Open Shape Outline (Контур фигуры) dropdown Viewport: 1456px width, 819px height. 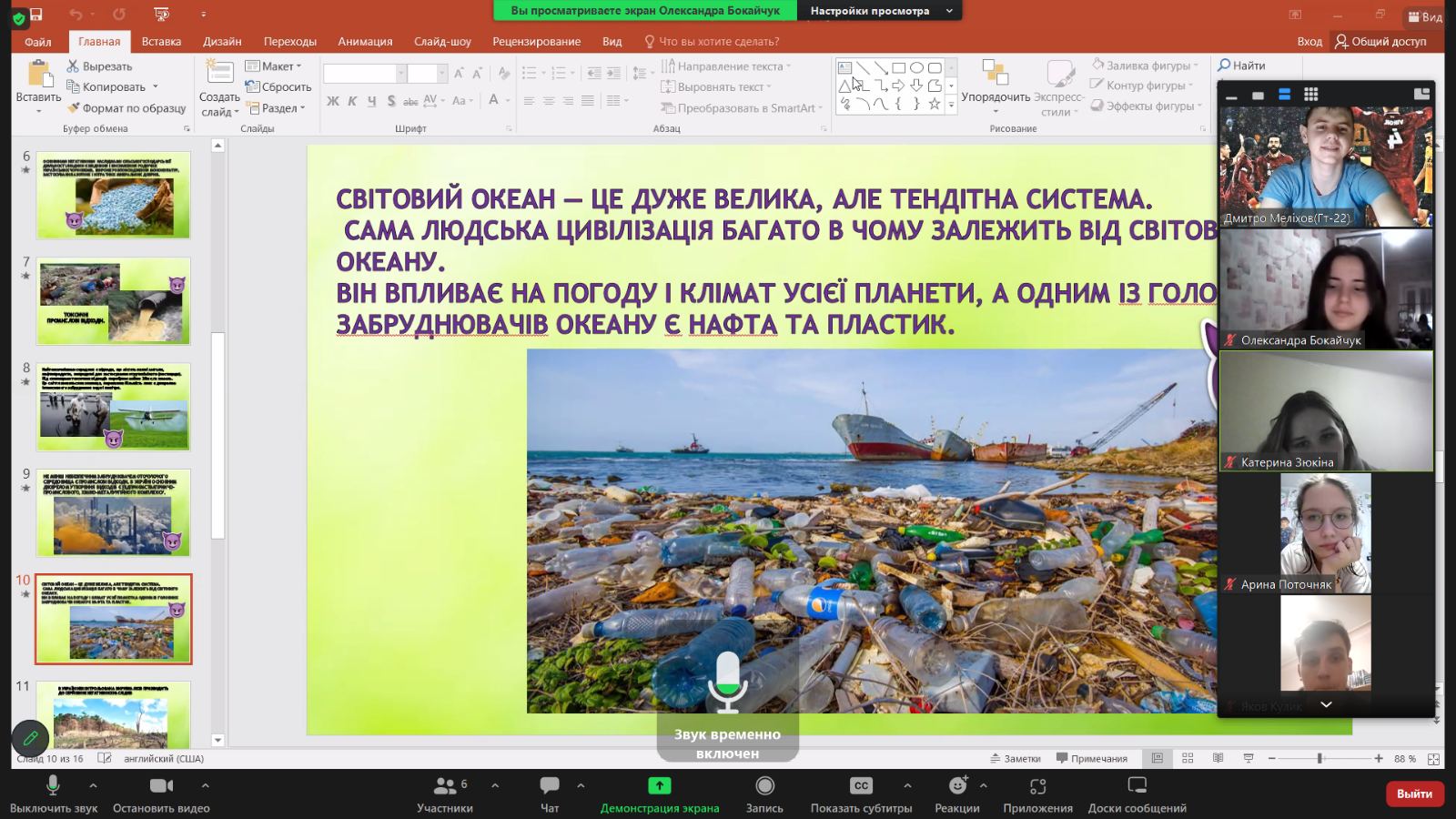coord(1143,86)
